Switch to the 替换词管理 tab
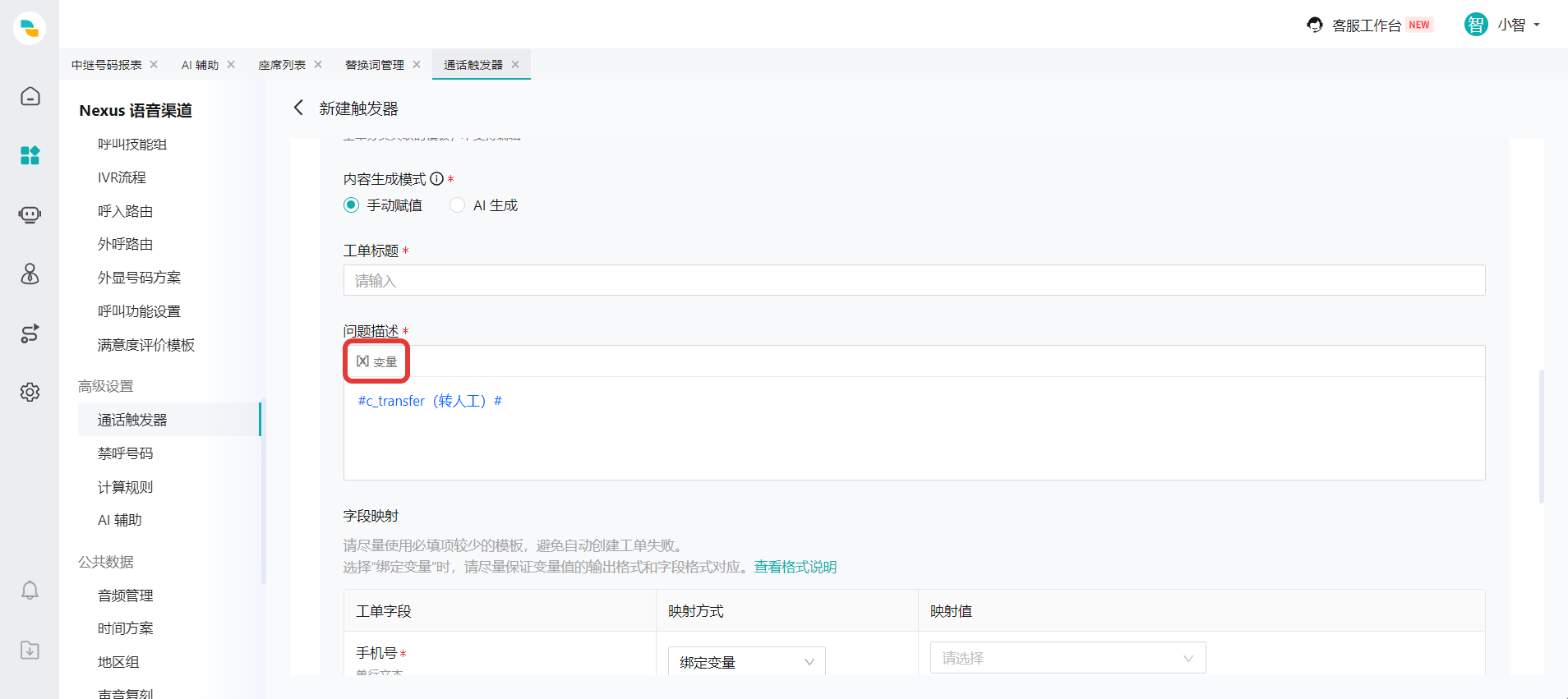Screen dimensions: 1568x699 tap(375, 64)
